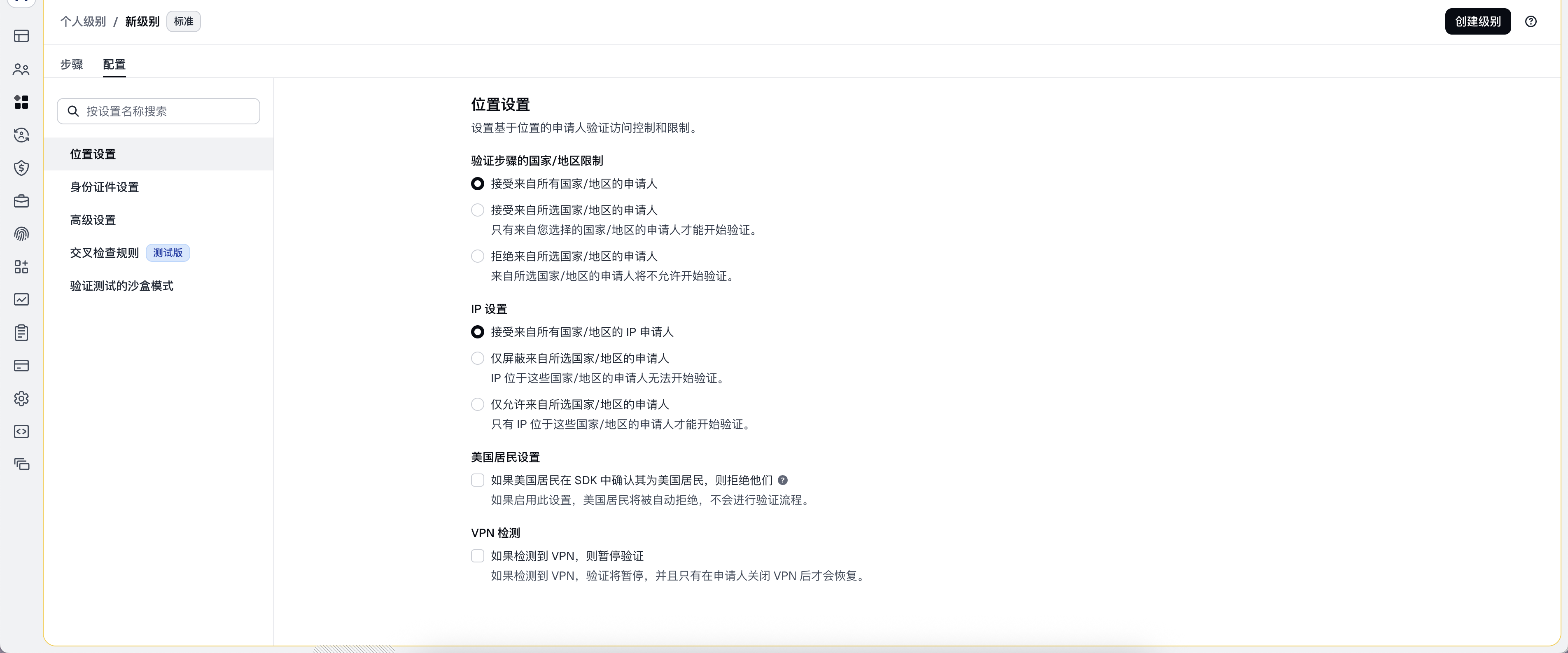Enable 如果检测到 VPN，则暂停验证 checkbox

478,556
